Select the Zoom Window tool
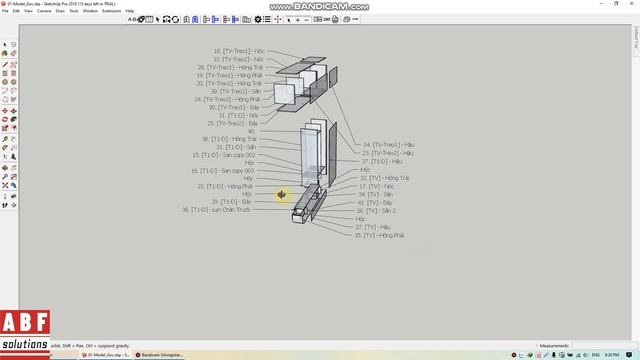 point(13,177)
